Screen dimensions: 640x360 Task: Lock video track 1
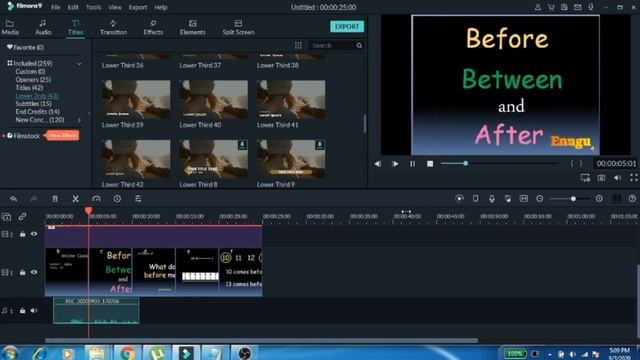22,272
